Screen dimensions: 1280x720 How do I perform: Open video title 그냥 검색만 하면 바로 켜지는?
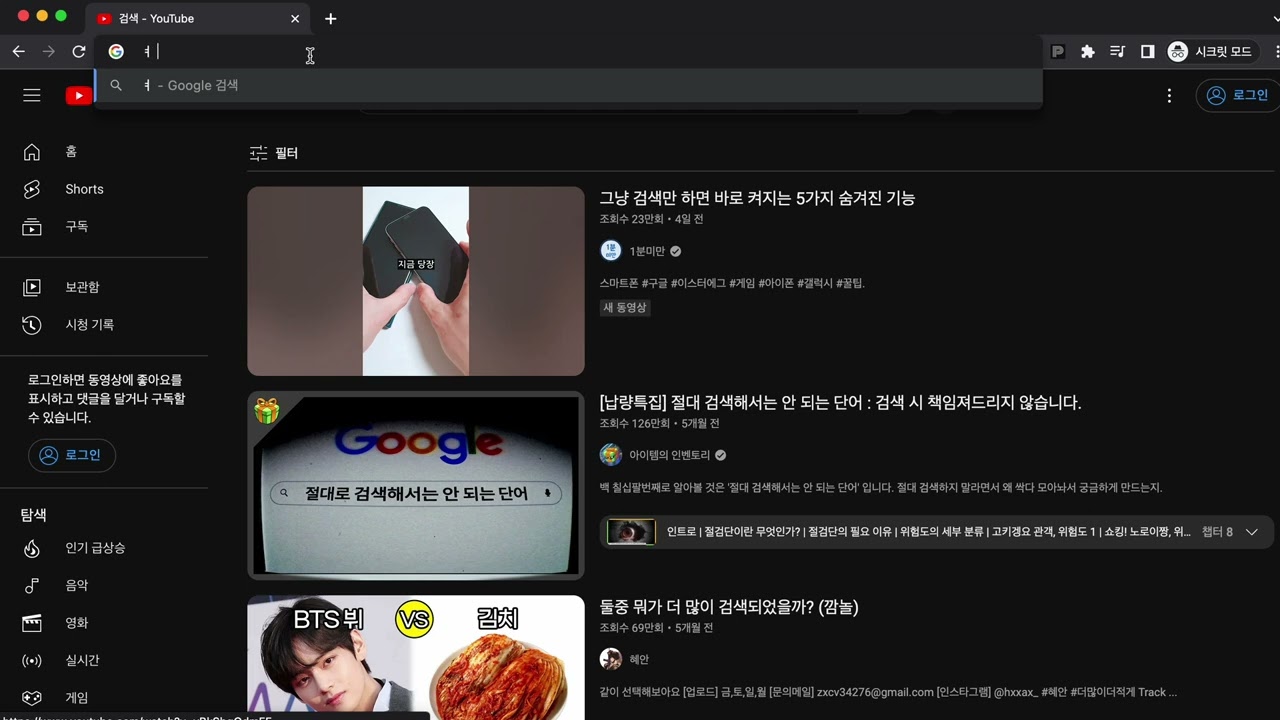tap(757, 198)
